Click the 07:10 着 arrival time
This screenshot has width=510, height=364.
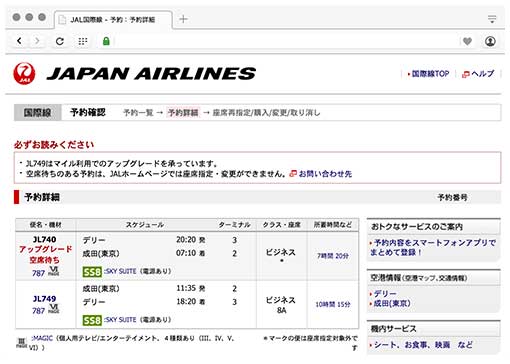click(x=190, y=253)
